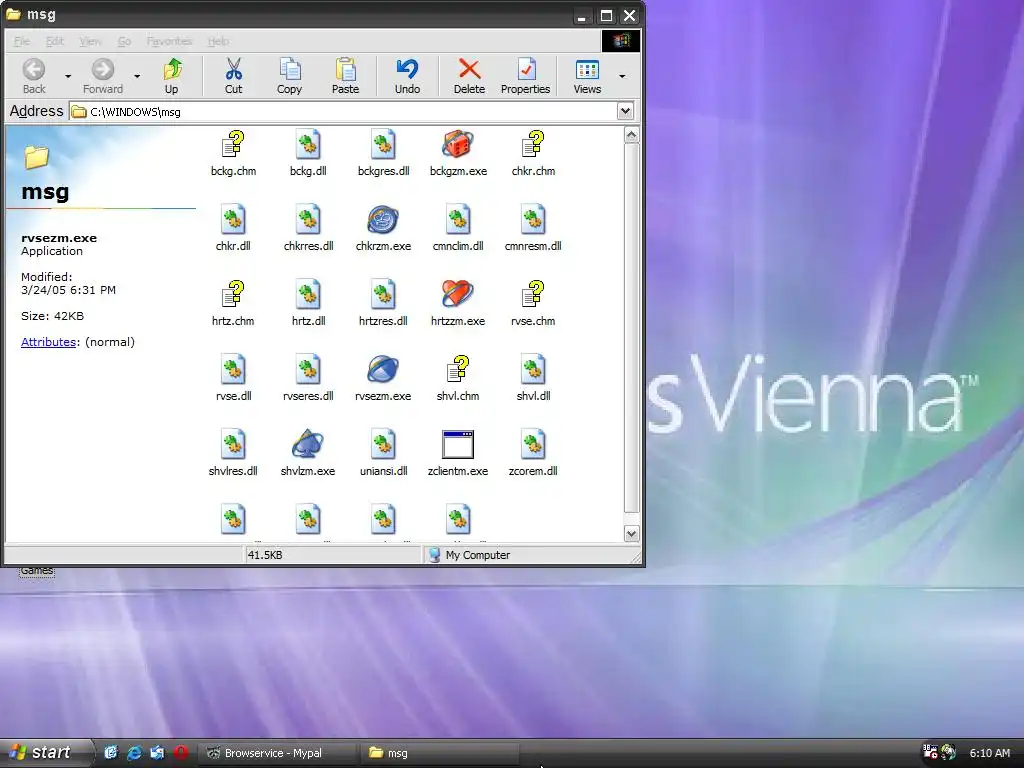The width and height of the screenshot is (1024, 768).
Task: Click the Paste clipboard icon
Action: click(x=345, y=76)
